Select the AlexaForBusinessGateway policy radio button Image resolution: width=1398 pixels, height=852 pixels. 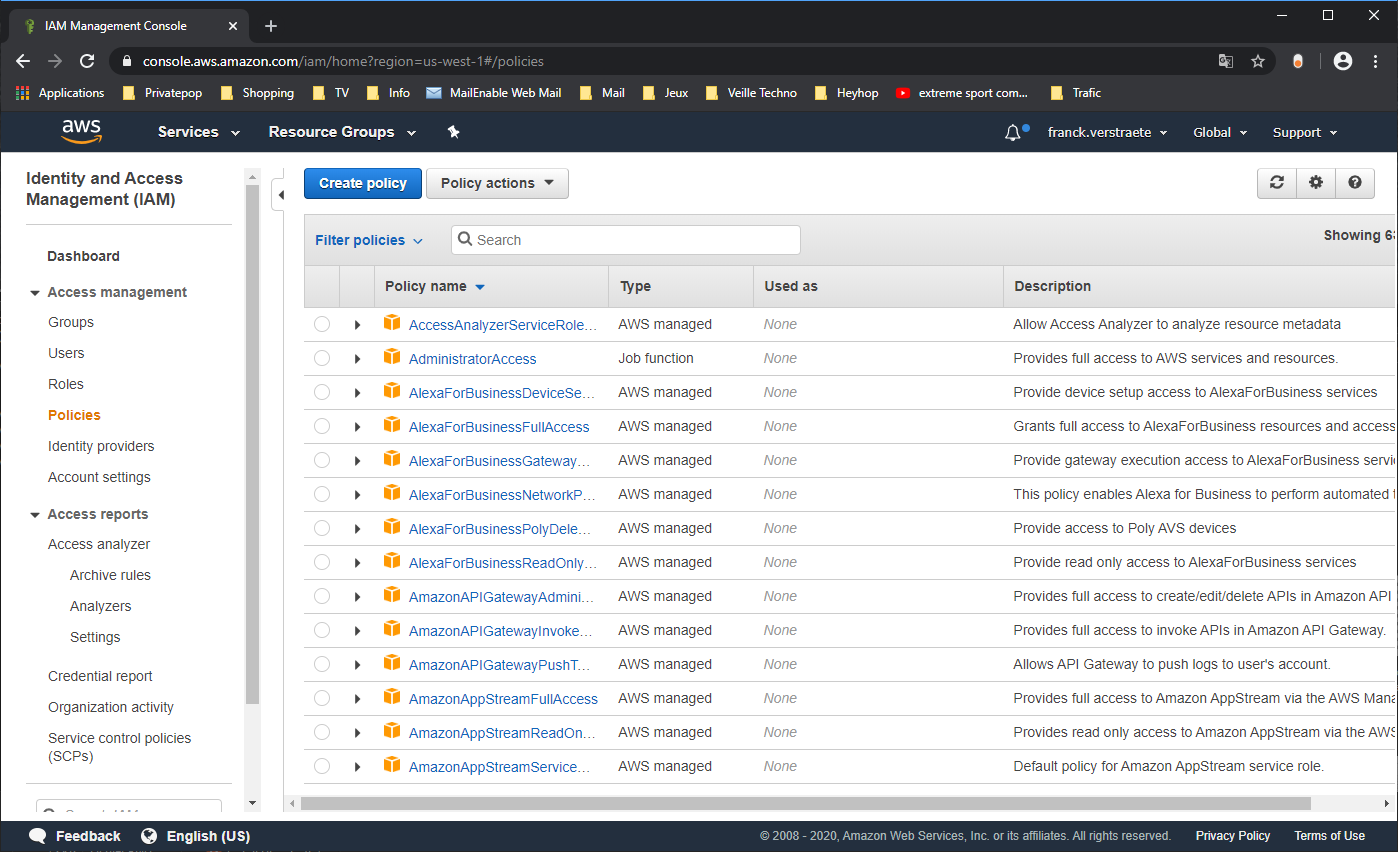322,460
